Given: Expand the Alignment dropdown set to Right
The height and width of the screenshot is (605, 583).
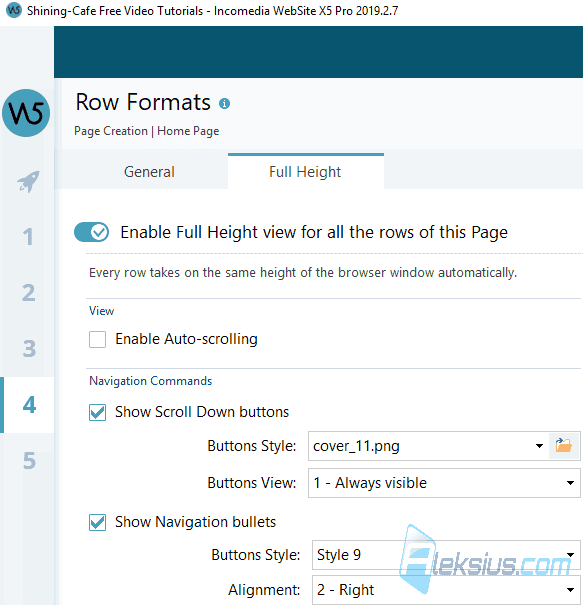Looking at the screenshot, I should coord(446,590).
